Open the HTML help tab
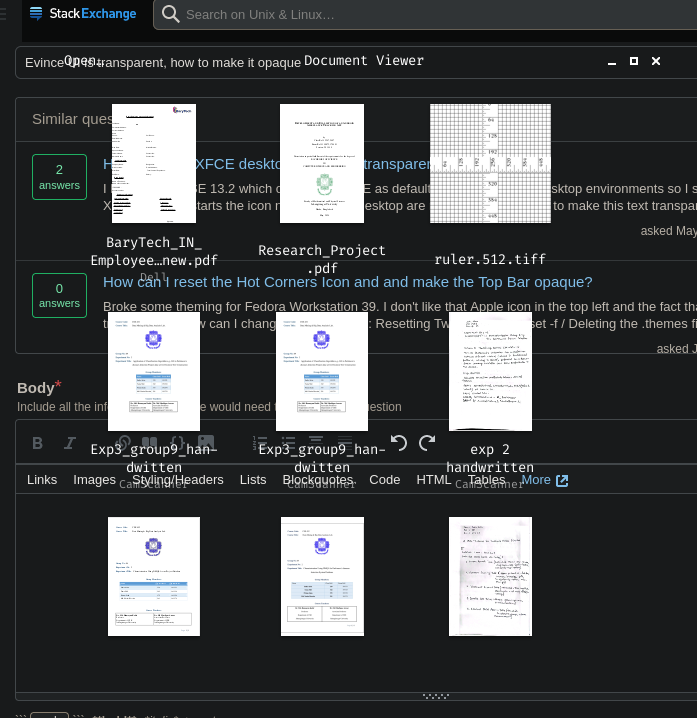 (434, 479)
